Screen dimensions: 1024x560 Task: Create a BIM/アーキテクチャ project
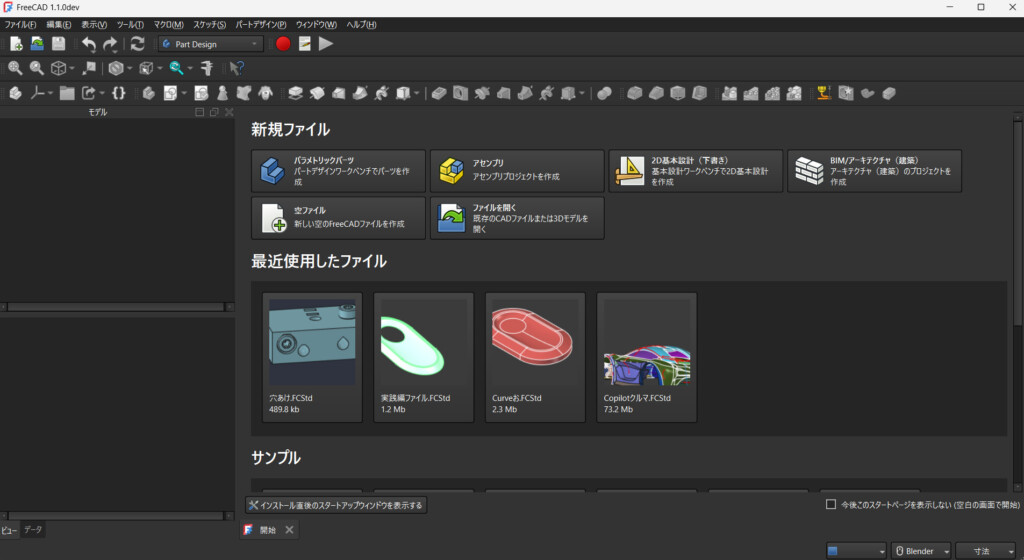pyautogui.click(x=874, y=171)
